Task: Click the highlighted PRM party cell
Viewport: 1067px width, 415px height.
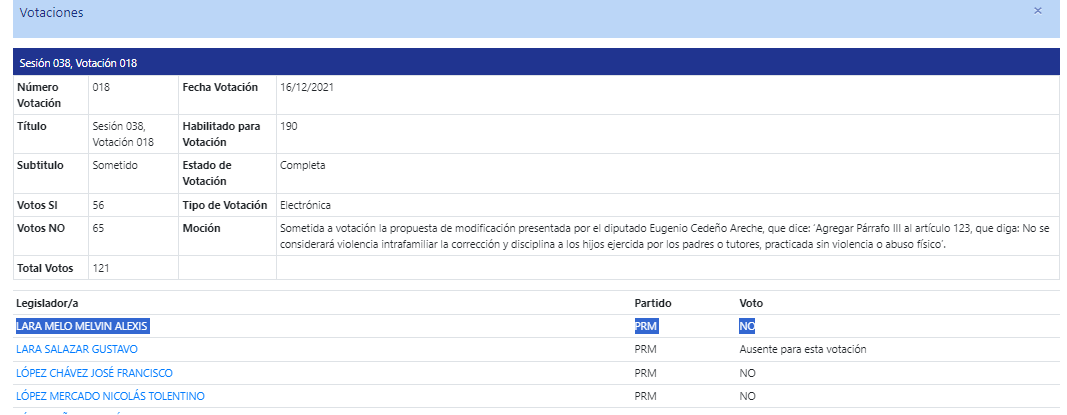Action: coord(646,326)
